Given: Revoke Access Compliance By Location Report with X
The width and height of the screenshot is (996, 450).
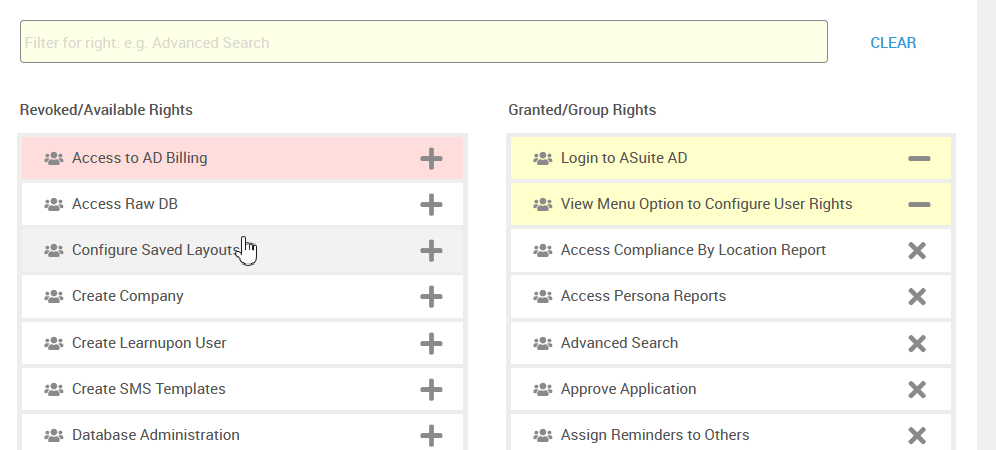Looking at the screenshot, I should tap(917, 250).
